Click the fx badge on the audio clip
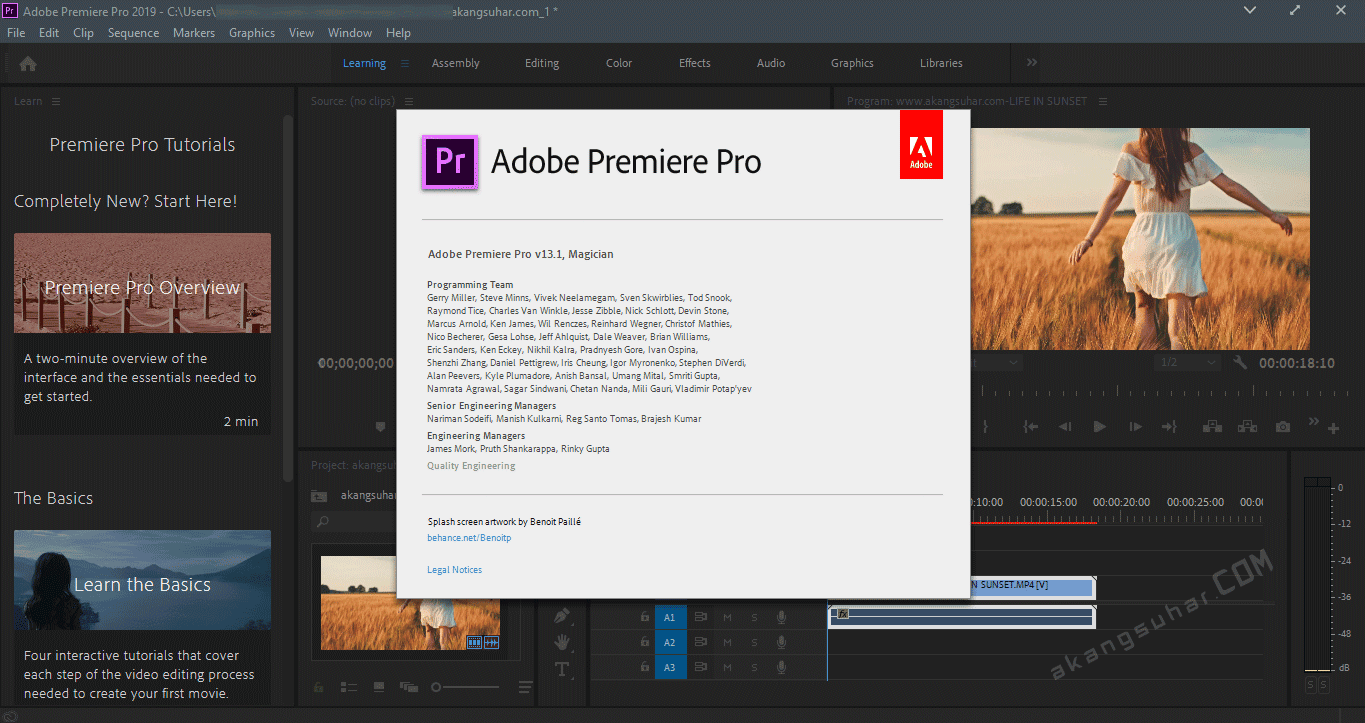The image size is (1365, 723). coord(842,613)
